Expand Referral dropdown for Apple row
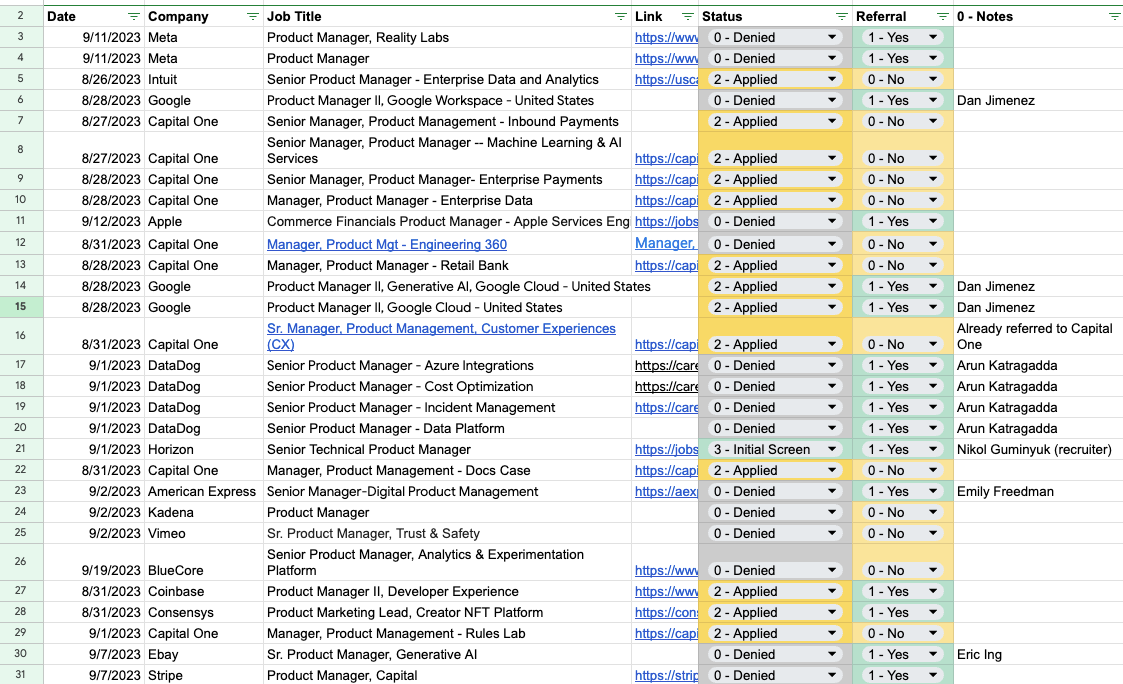The height and width of the screenshot is (684, 1123). 932,222
